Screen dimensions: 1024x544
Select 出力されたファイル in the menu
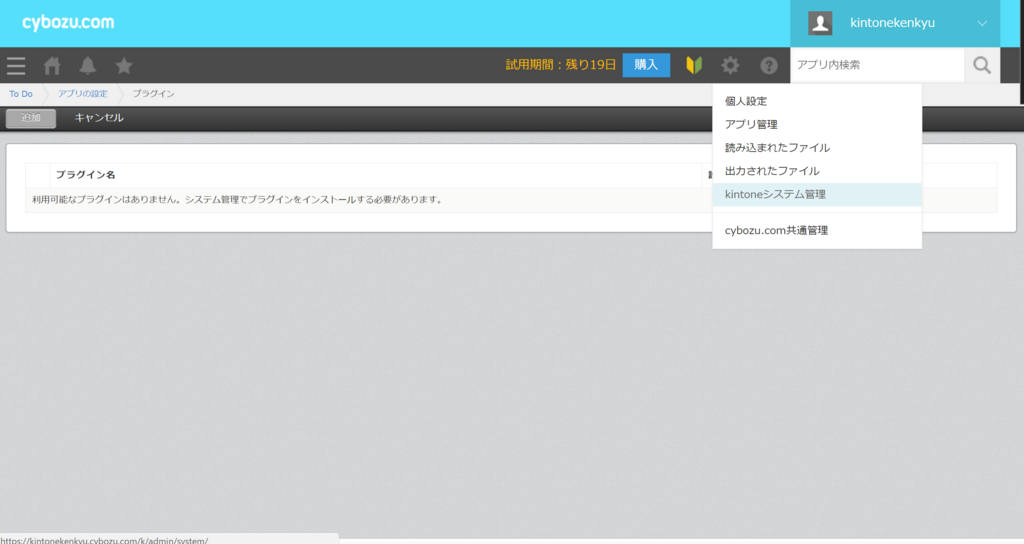coord(817,171)
